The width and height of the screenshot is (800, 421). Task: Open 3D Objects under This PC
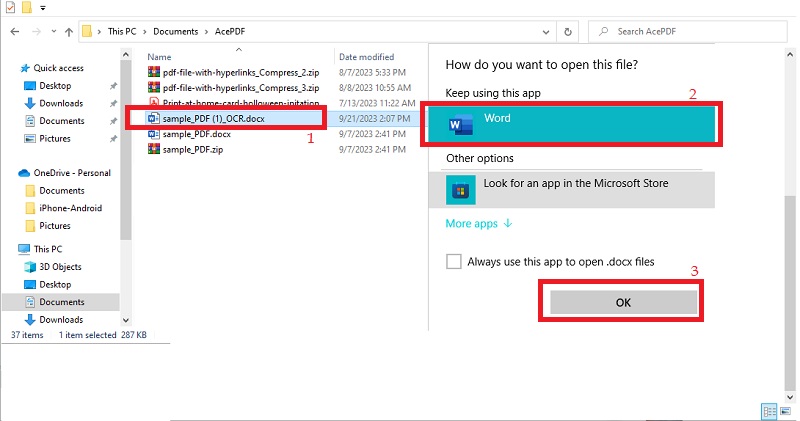click(x=60, y=267)
